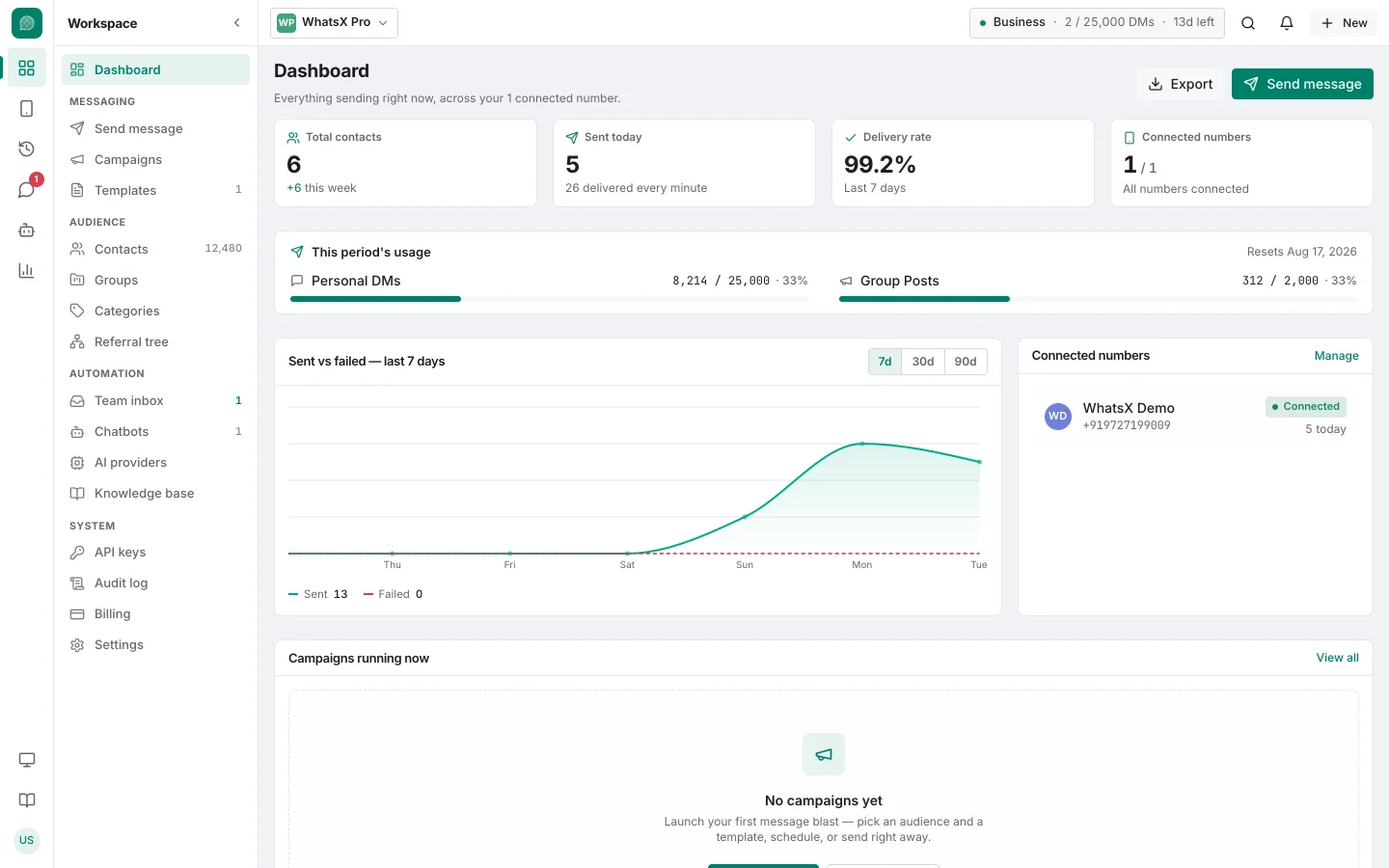Viewport: 1389px width, 868px height.
Task: Switch the chart to the 7d range
Action: coord(885,362)
